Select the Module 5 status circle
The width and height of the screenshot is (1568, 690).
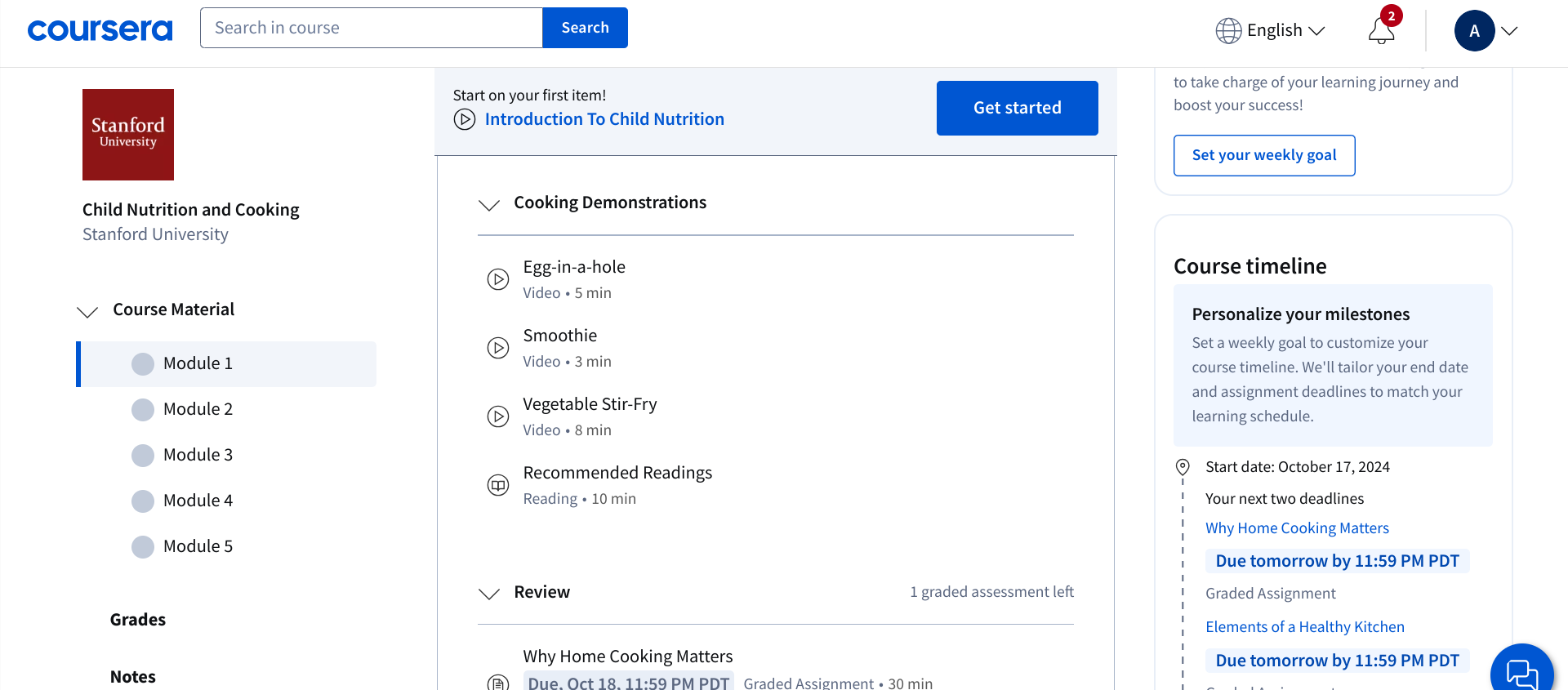143,546
